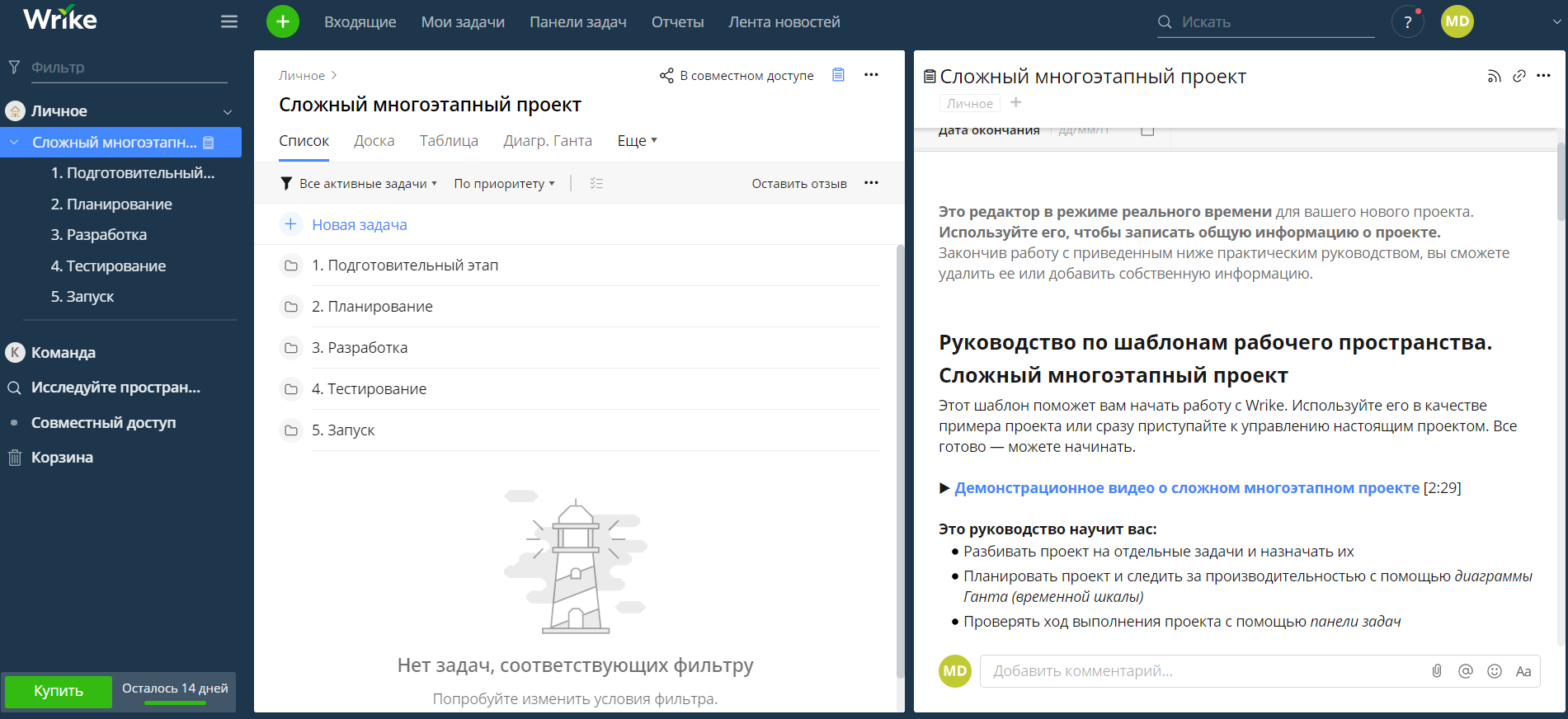Screen dimensions: 1568x719
Task: Expand the account dropdown arrow at top right
Action: tap(1556, 22)
